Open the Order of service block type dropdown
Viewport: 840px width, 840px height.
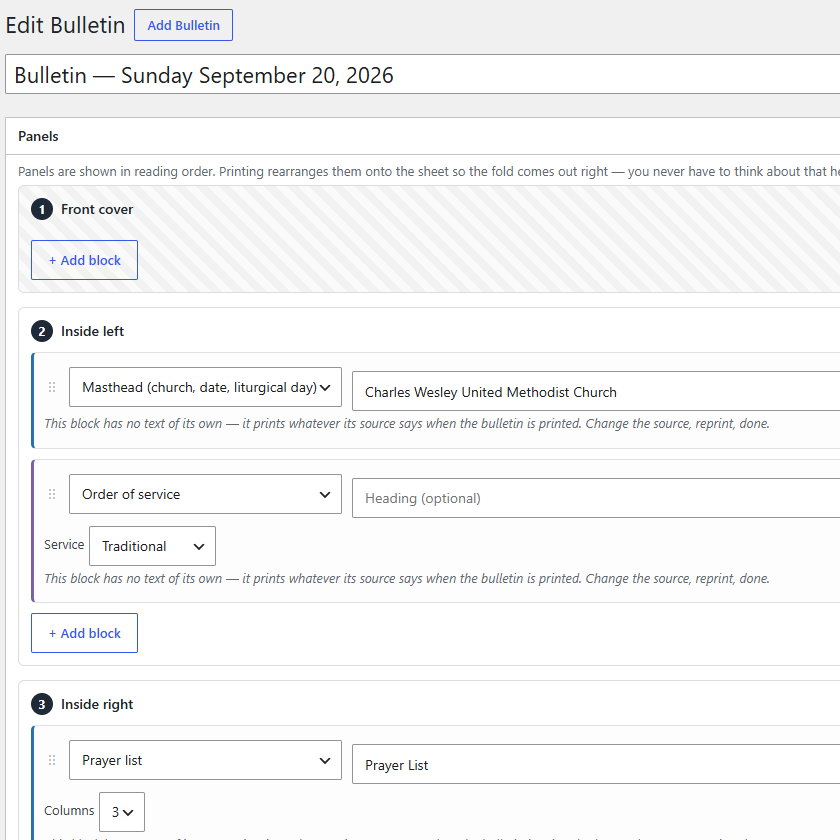pos(205,494)
